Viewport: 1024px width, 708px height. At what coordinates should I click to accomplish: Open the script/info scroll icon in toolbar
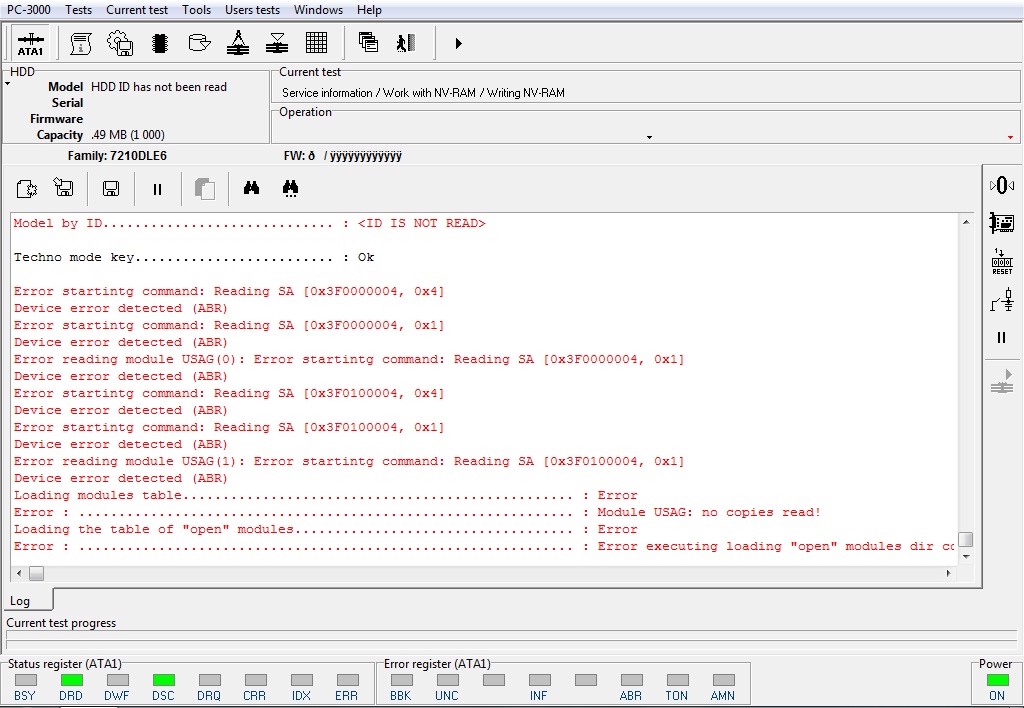tap(80, 43)
